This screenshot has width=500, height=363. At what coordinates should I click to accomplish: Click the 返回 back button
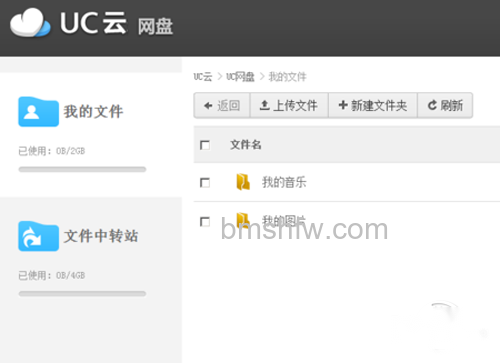click(x=222, y=106)
